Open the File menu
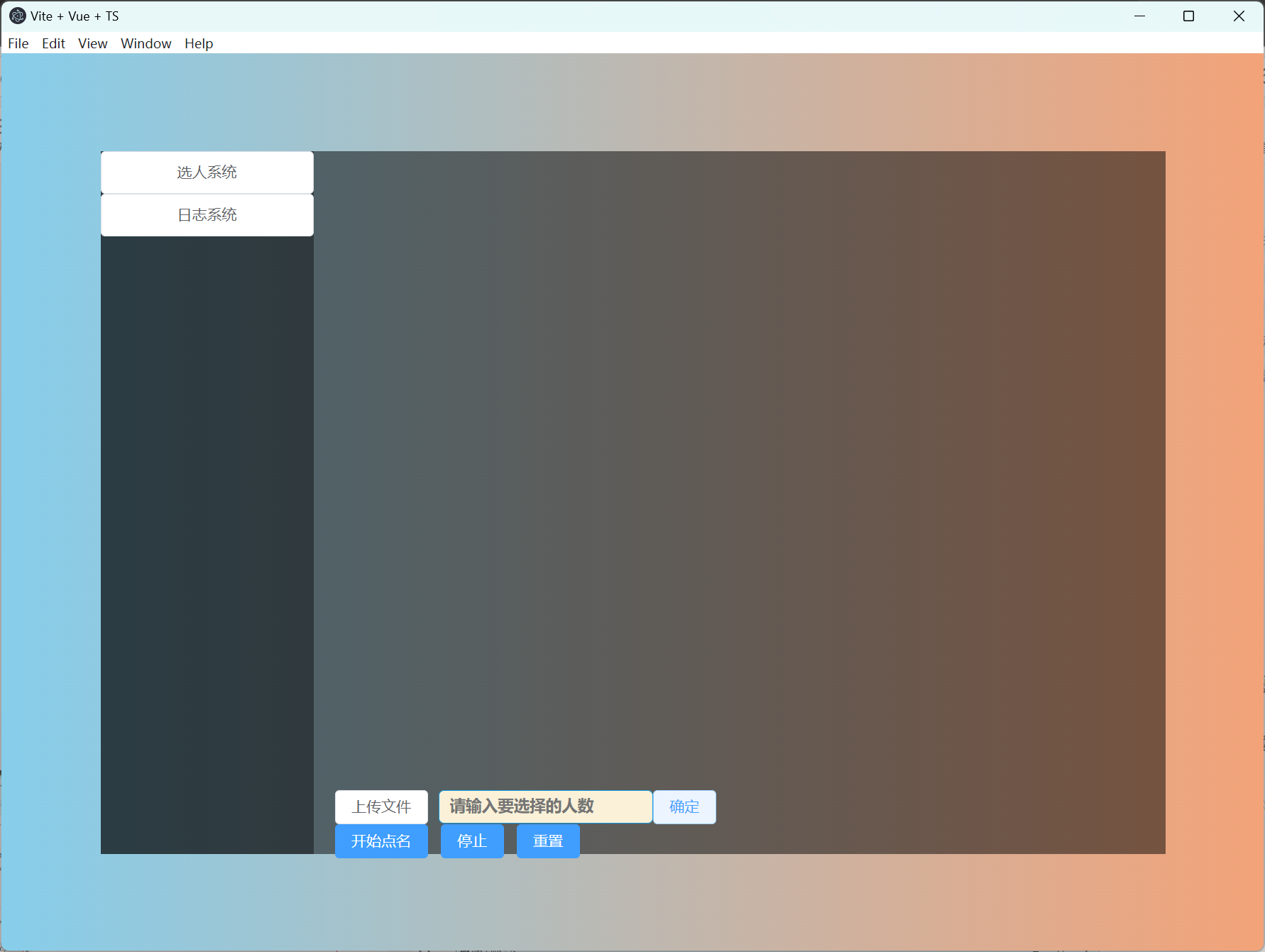 tap(18, 43)
